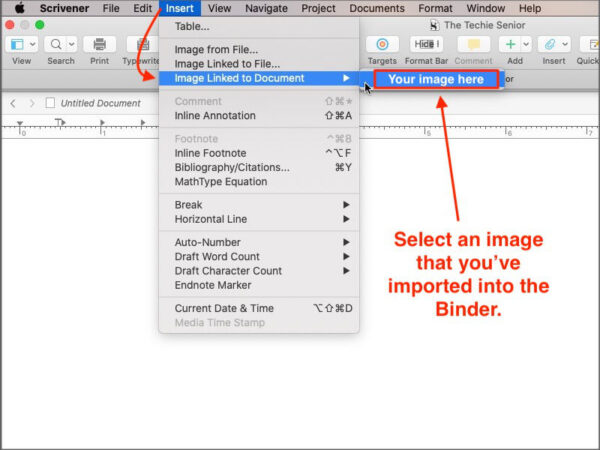
Task: Go back with the left history arrow
Action: click(x=13, y=103)
